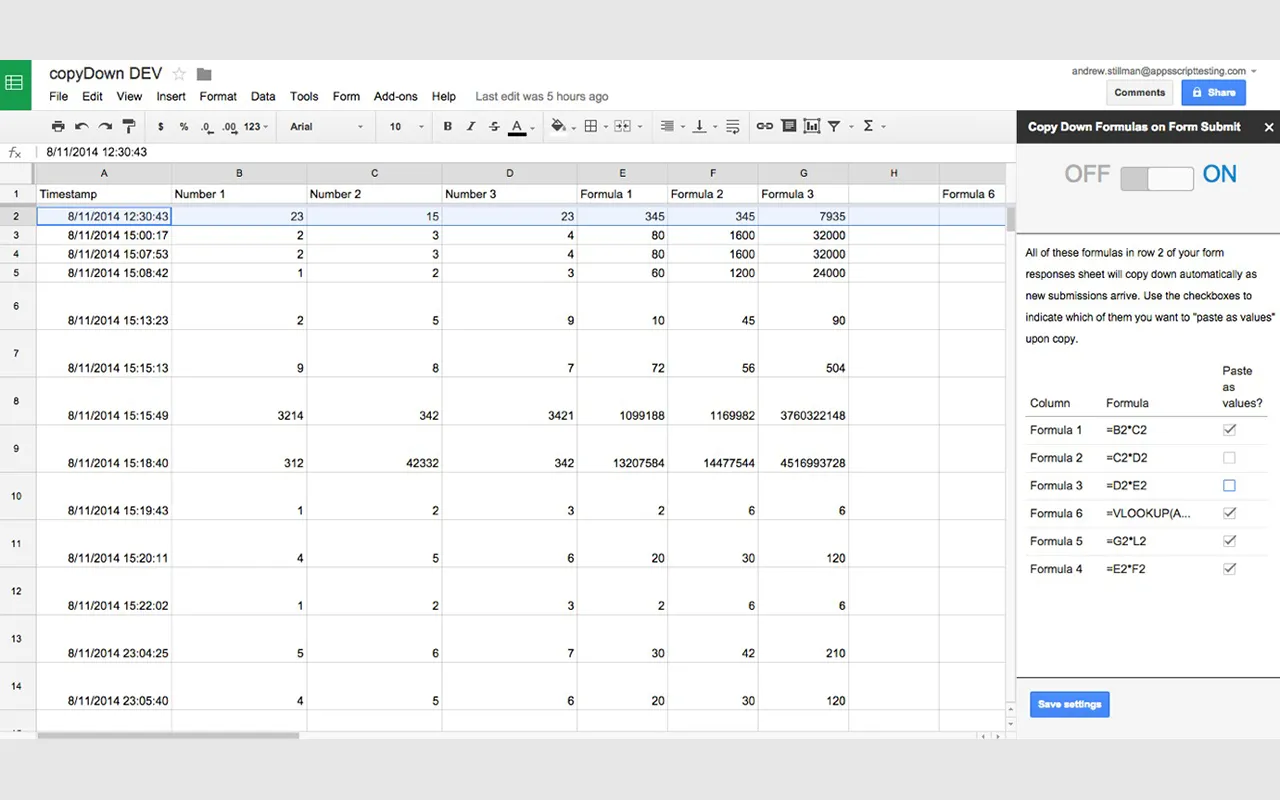The width and height of the screenshot is (1280, 800).
Task: Expand the functions dropdown arrow
Action: coord(883,127)
